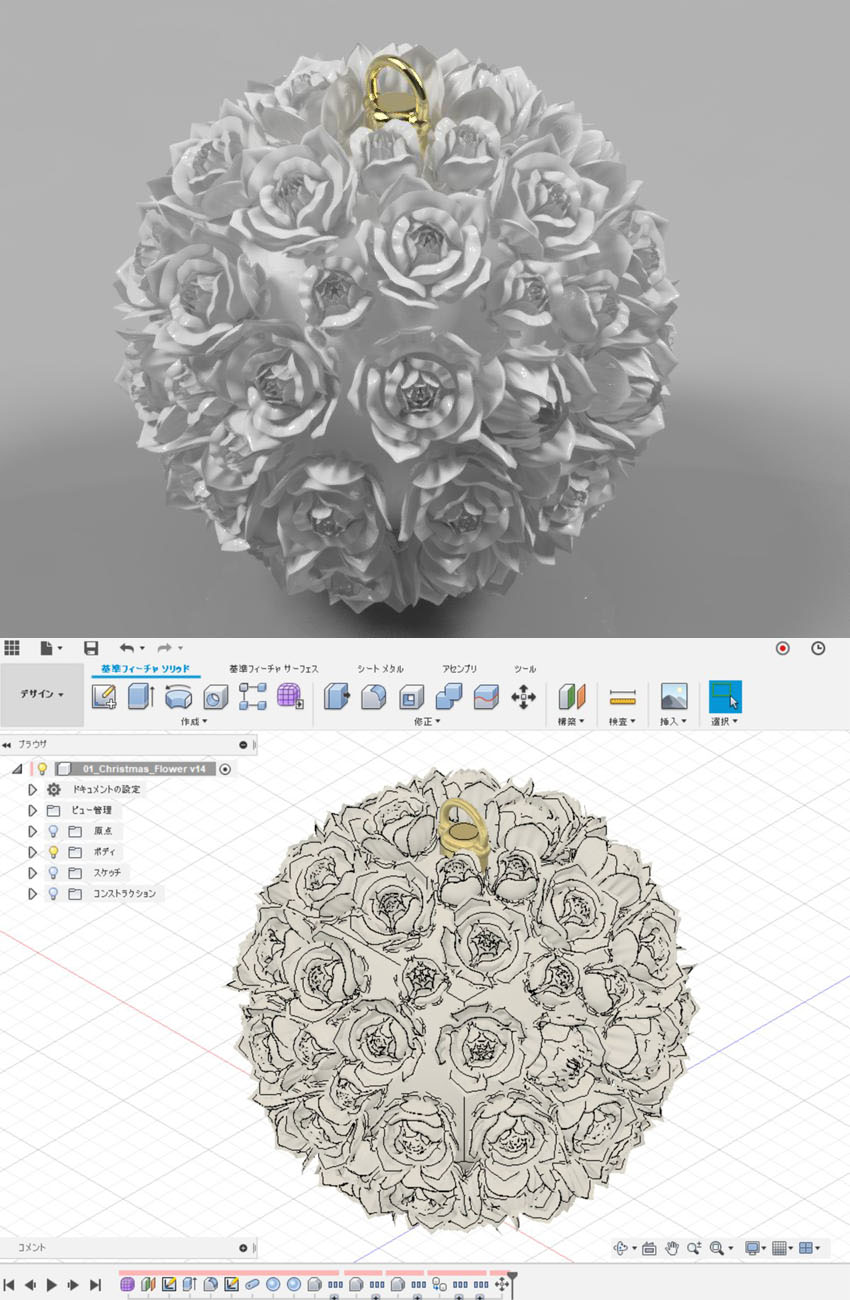850x1300 pixels.
Task: Toggle visibility bulb of ボディ folder
Action: (x=53, y=852)
